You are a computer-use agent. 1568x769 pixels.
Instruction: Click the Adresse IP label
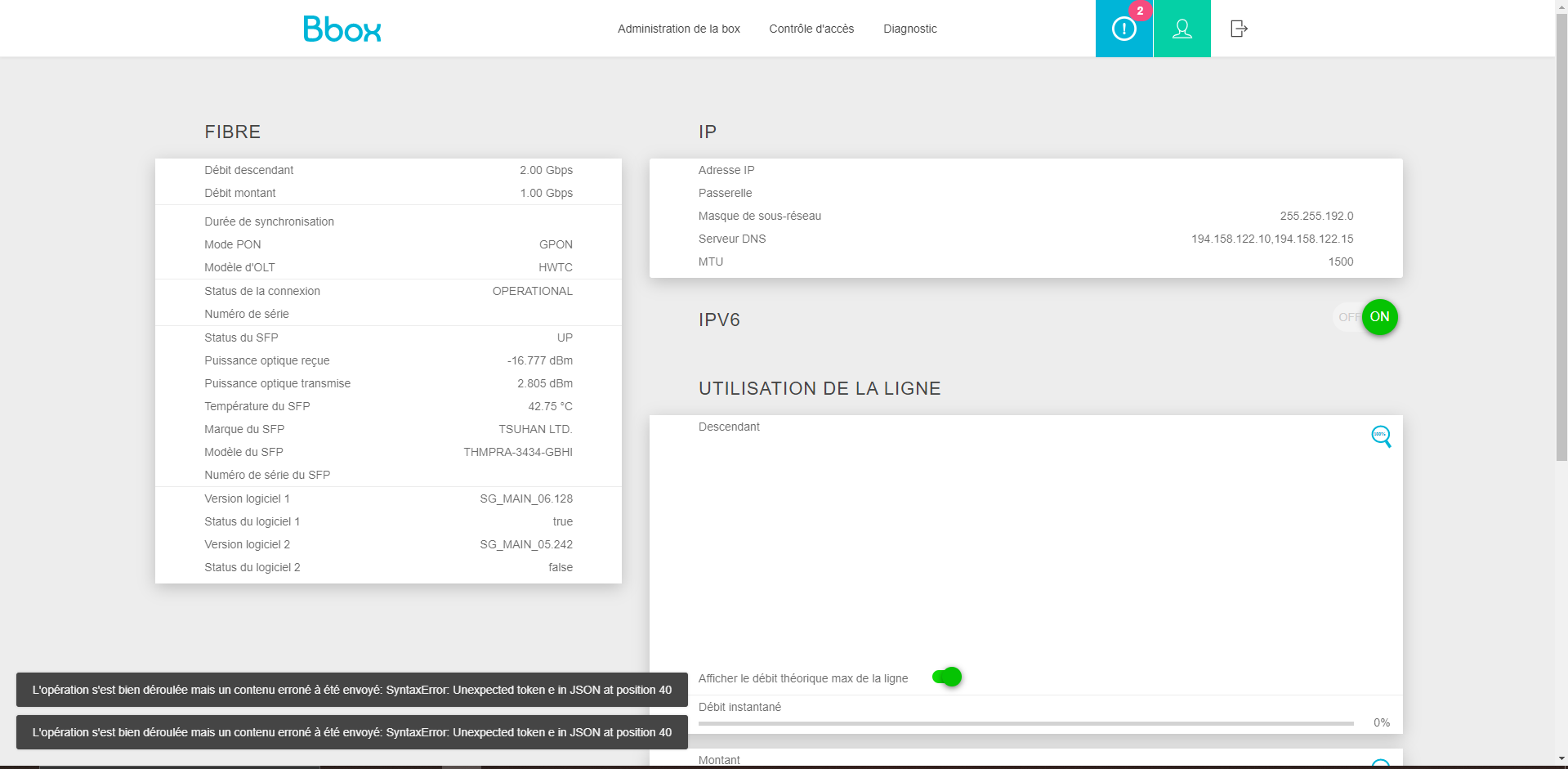(726, 170)
